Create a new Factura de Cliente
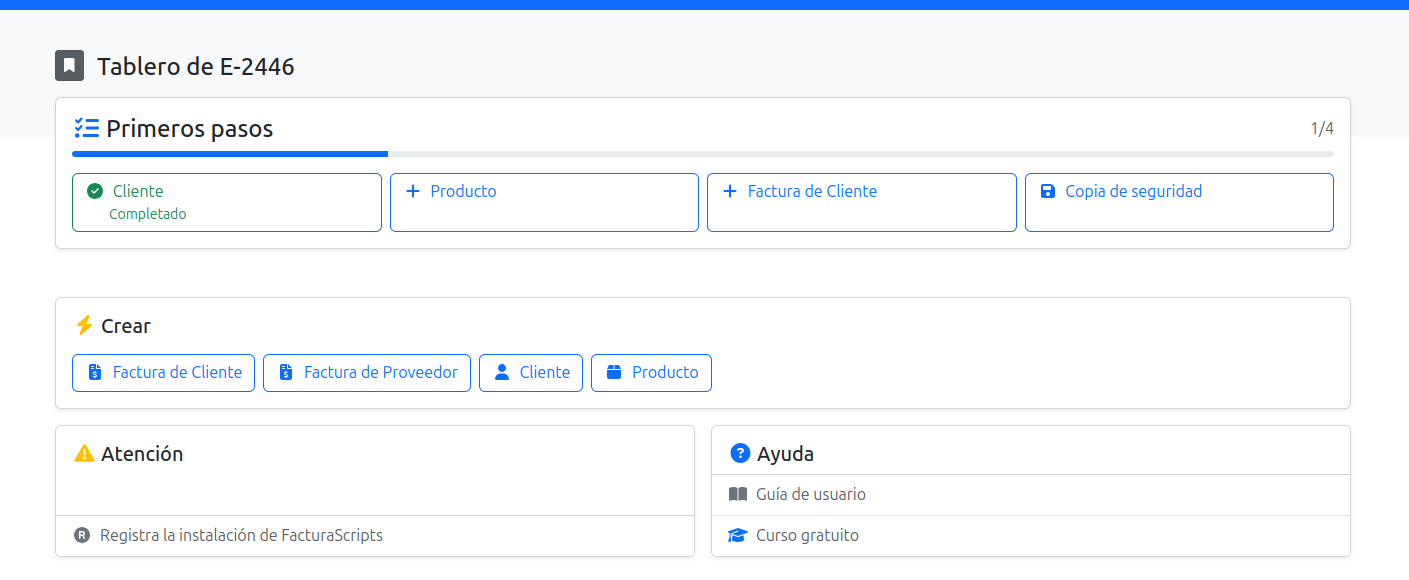This screenshot has width=1409, height=580. [x=163, y=372]
